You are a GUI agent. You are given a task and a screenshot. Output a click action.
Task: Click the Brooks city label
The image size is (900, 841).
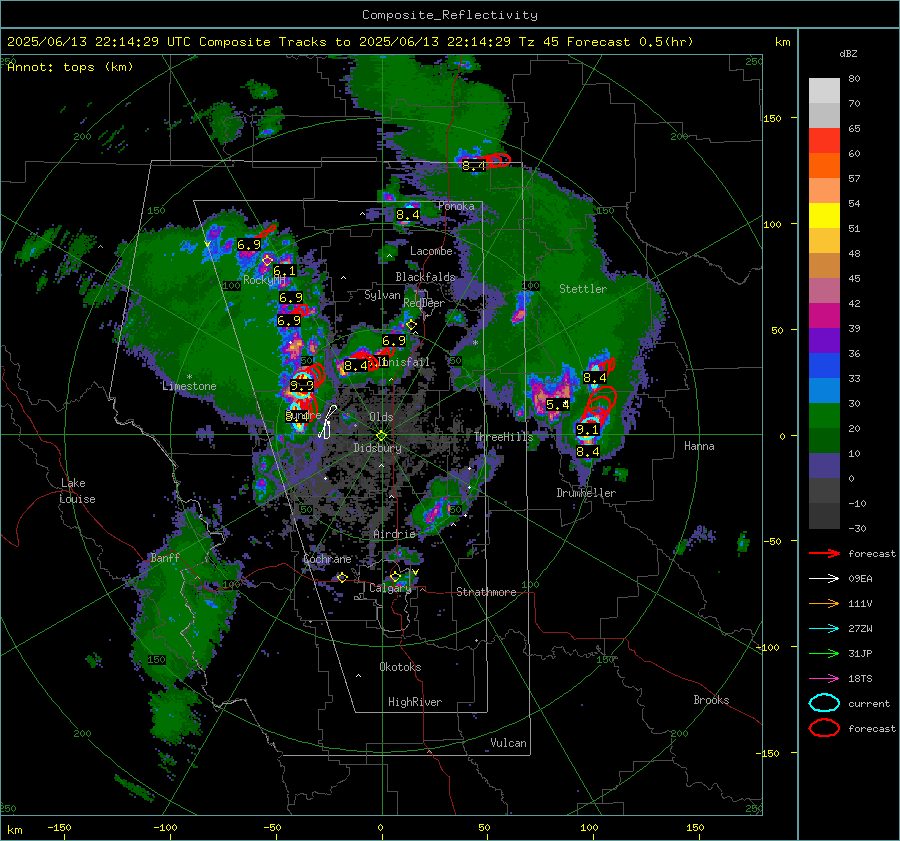(x=711, y=700)
